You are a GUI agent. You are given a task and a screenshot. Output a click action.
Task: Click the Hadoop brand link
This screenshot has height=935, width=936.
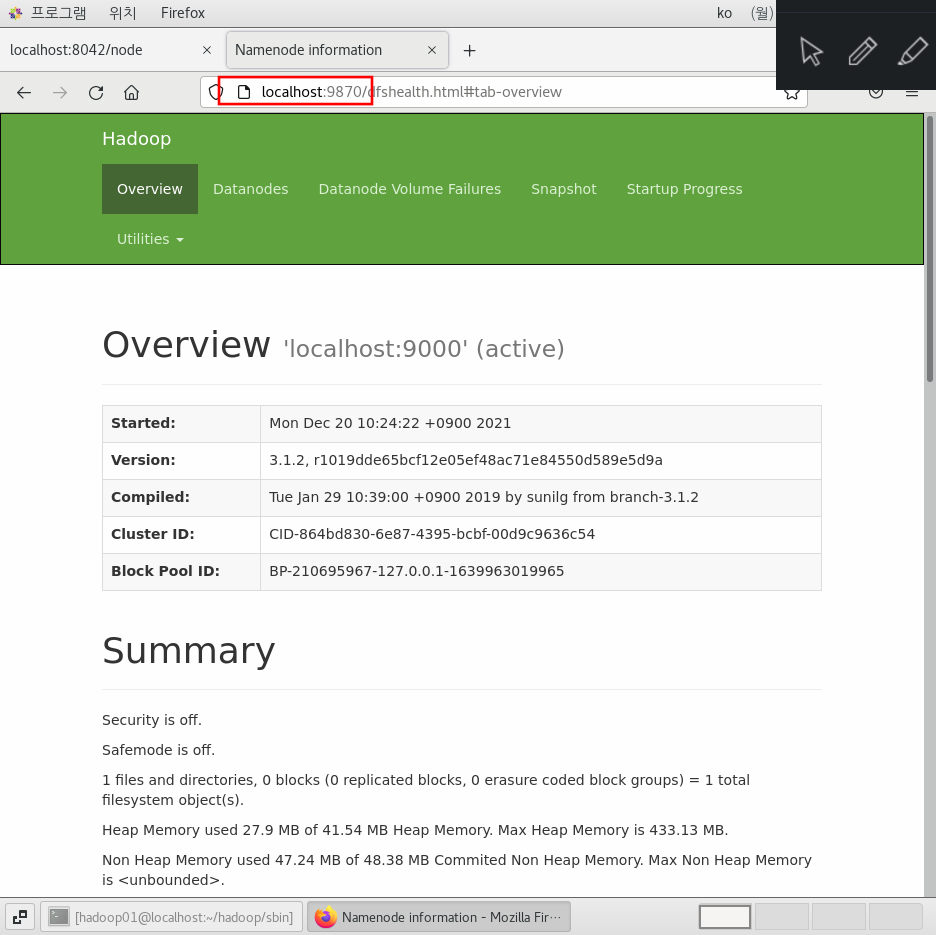click(137, 139)
